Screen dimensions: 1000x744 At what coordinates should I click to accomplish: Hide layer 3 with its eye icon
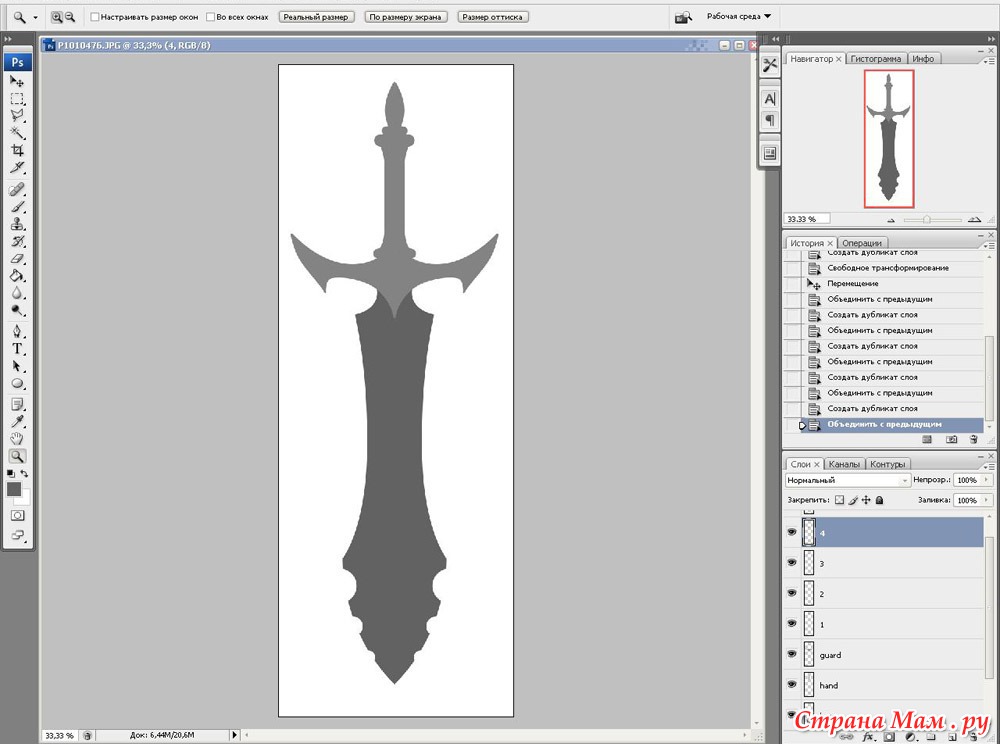click(x=792, y=563)
